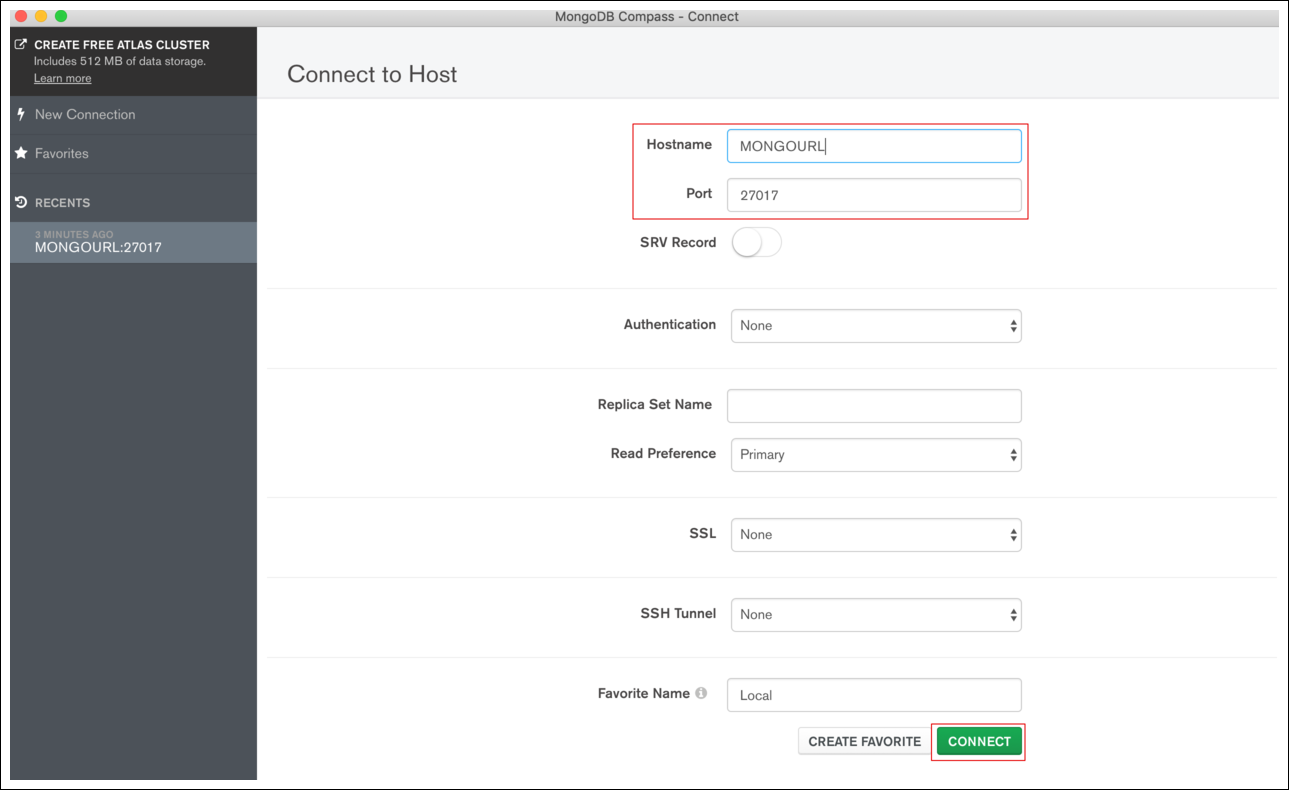Viewport: 1289px width, 790px height.
Task: Click the green CONNECT button
Action: coord(979,741)
